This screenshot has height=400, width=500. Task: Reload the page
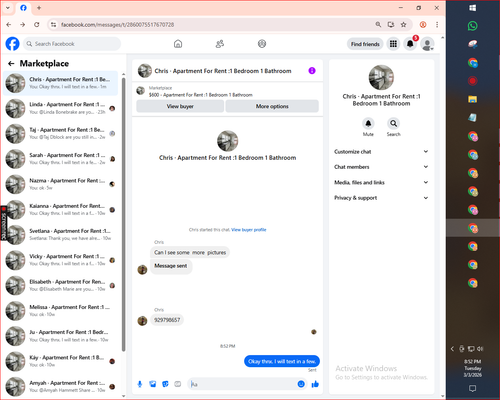pyautogui.click(x=37, y=25)
